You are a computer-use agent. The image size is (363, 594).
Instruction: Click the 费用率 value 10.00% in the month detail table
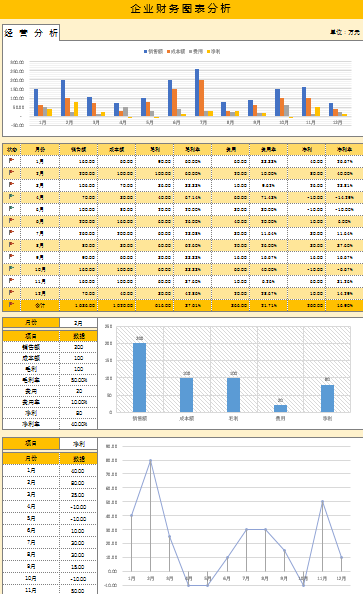click(x=78, y=402)
